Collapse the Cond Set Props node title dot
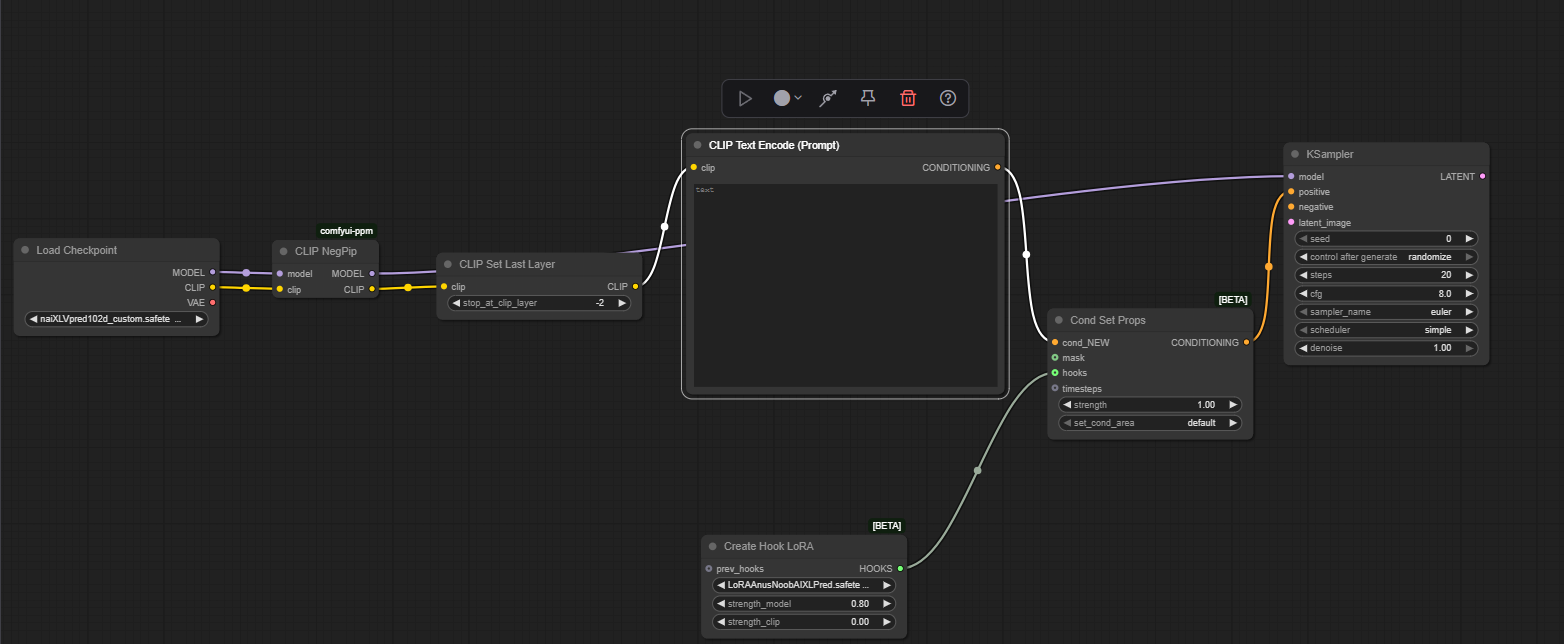 (1059, 320)
